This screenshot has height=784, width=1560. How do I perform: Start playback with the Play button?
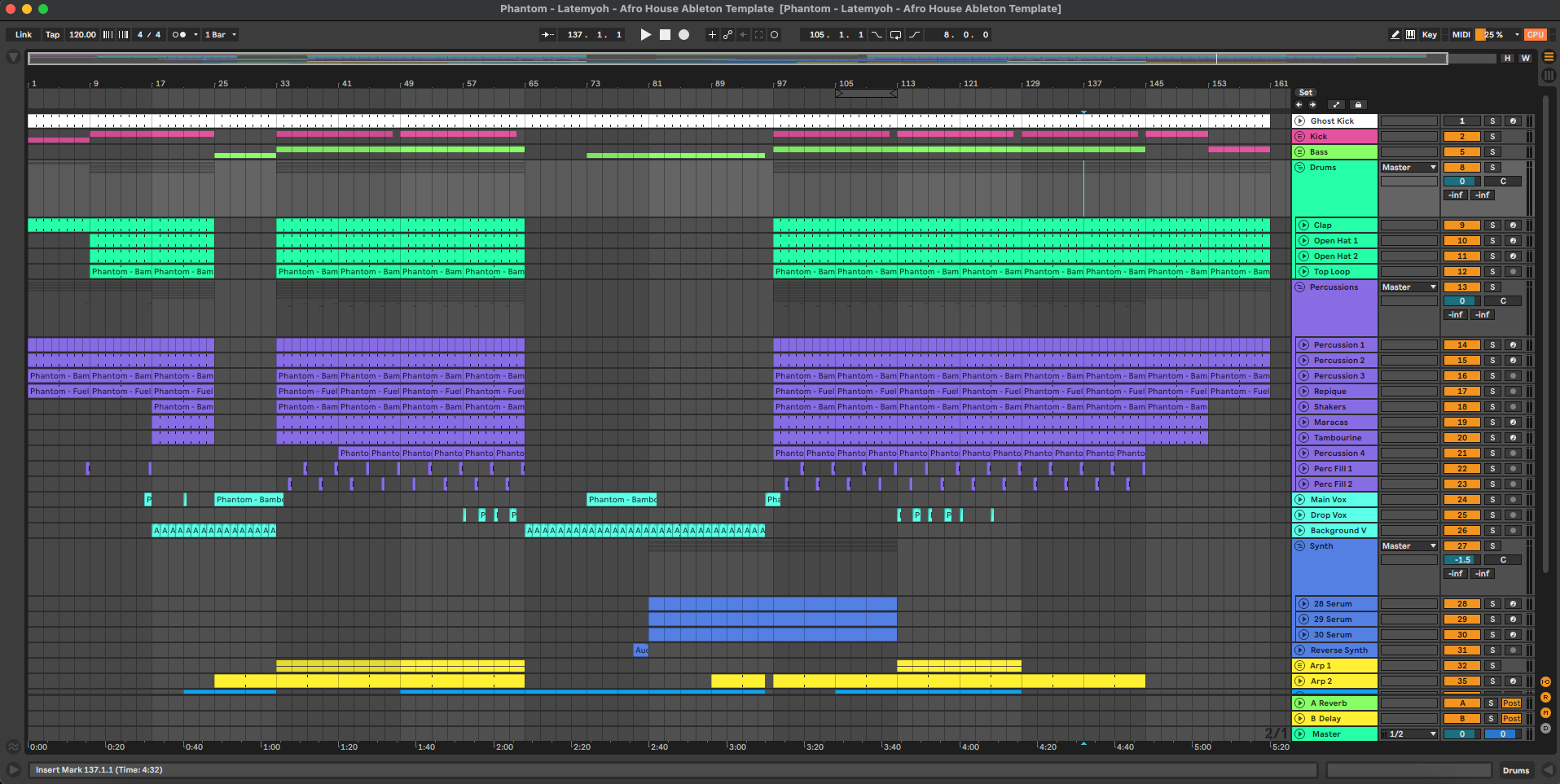pyautogui.click(x=645, y=35)
